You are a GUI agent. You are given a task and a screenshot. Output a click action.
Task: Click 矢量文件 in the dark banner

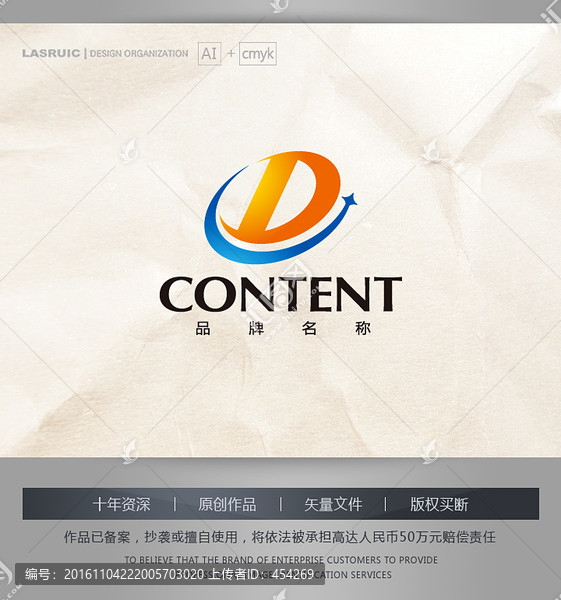(x=333, y=504)
